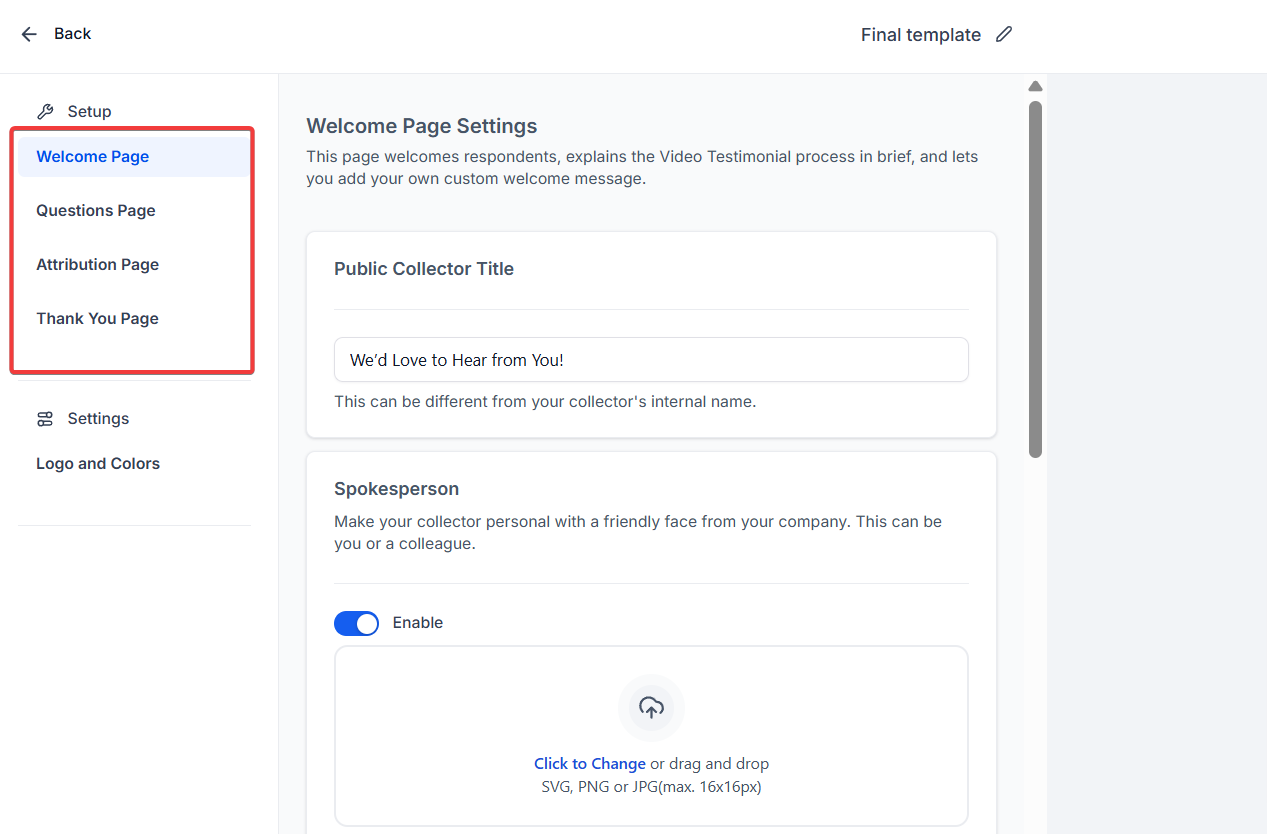Click the pencil icon beside Final template
Image resolution: width=1267 pixels, height=834 pixels.
(x=1004, y=34)
